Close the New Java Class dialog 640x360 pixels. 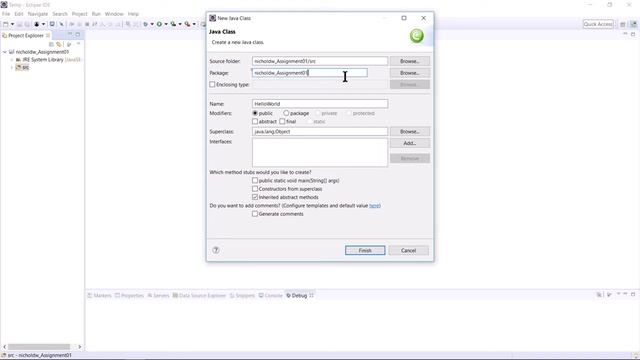tap(423, 18)
